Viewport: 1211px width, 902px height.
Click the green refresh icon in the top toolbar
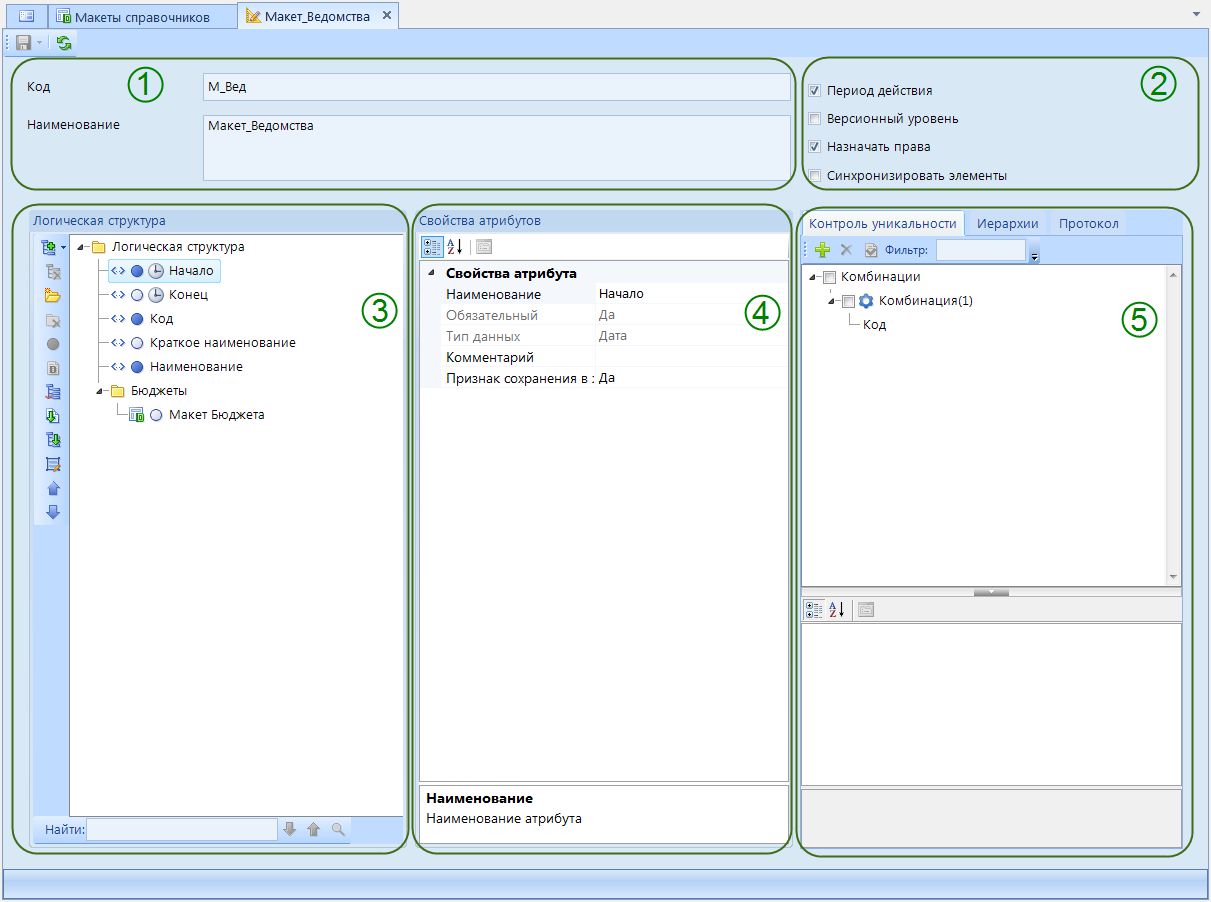[x=64, y=43]
